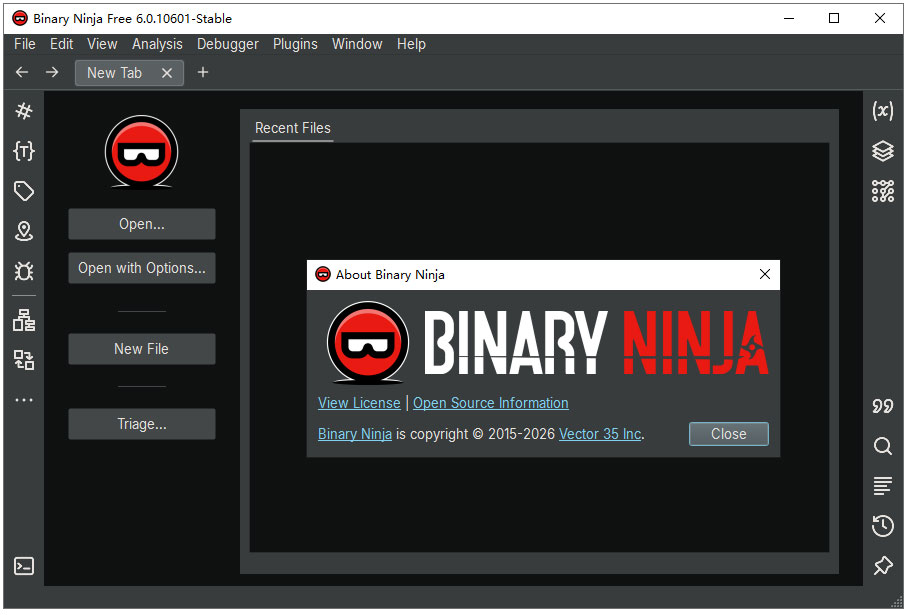Image resolution: width=911 pixels, height=615 pixels.
Task: Follow the Vector 35 Inc link
Action: pyautogui.click(x=600, y=434)
